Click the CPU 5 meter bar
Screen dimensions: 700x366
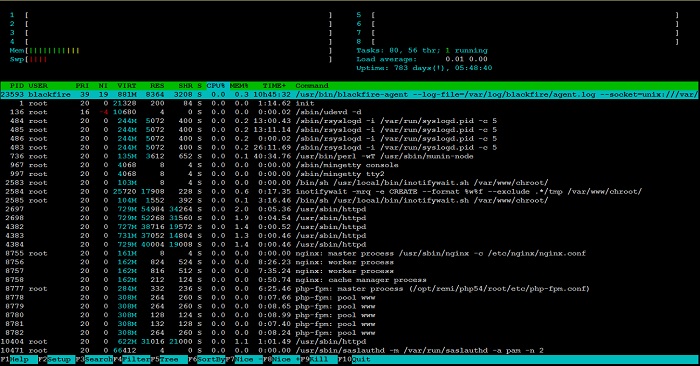pos(517,15)
